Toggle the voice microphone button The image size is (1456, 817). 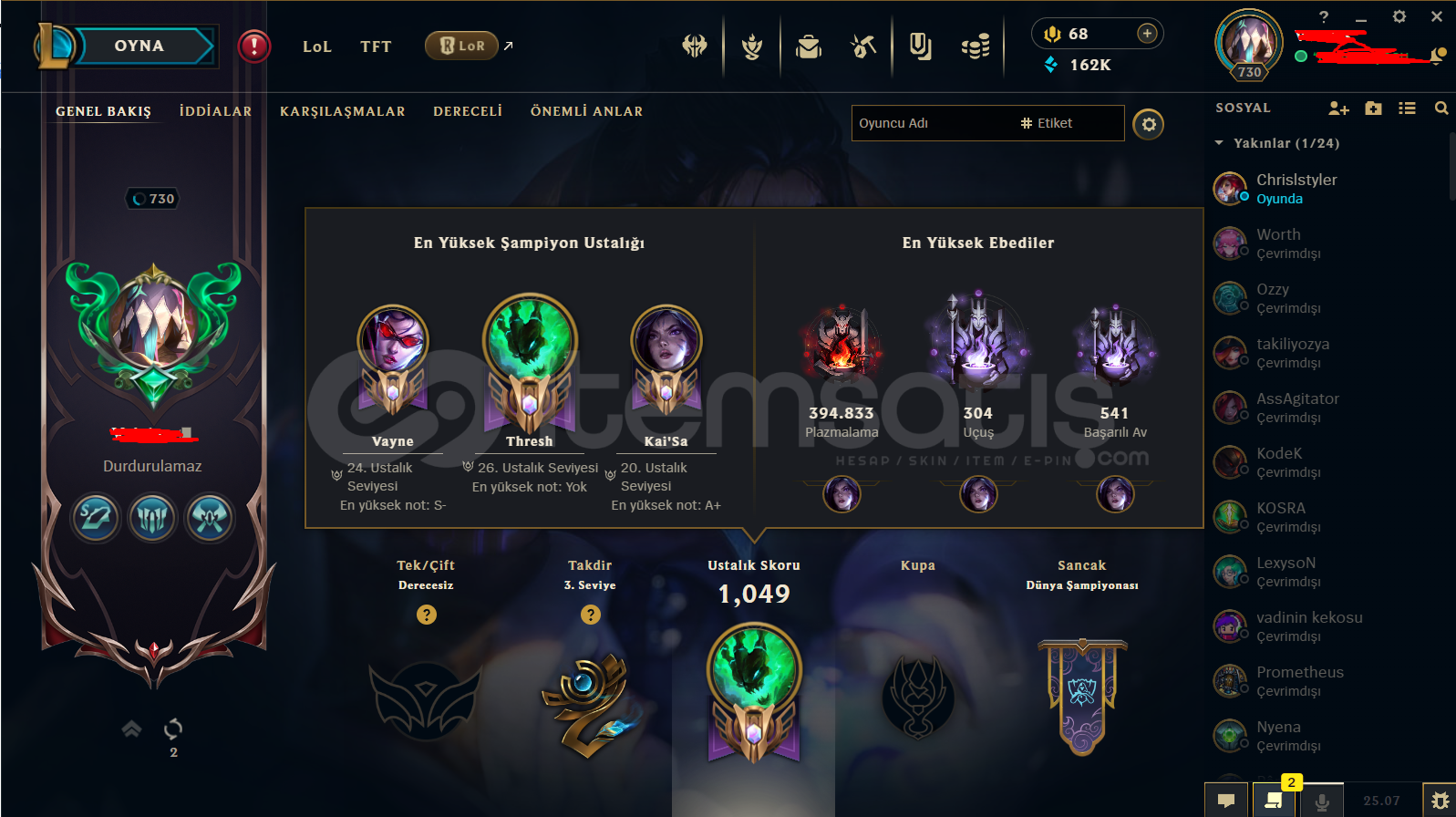(1322, 801)
